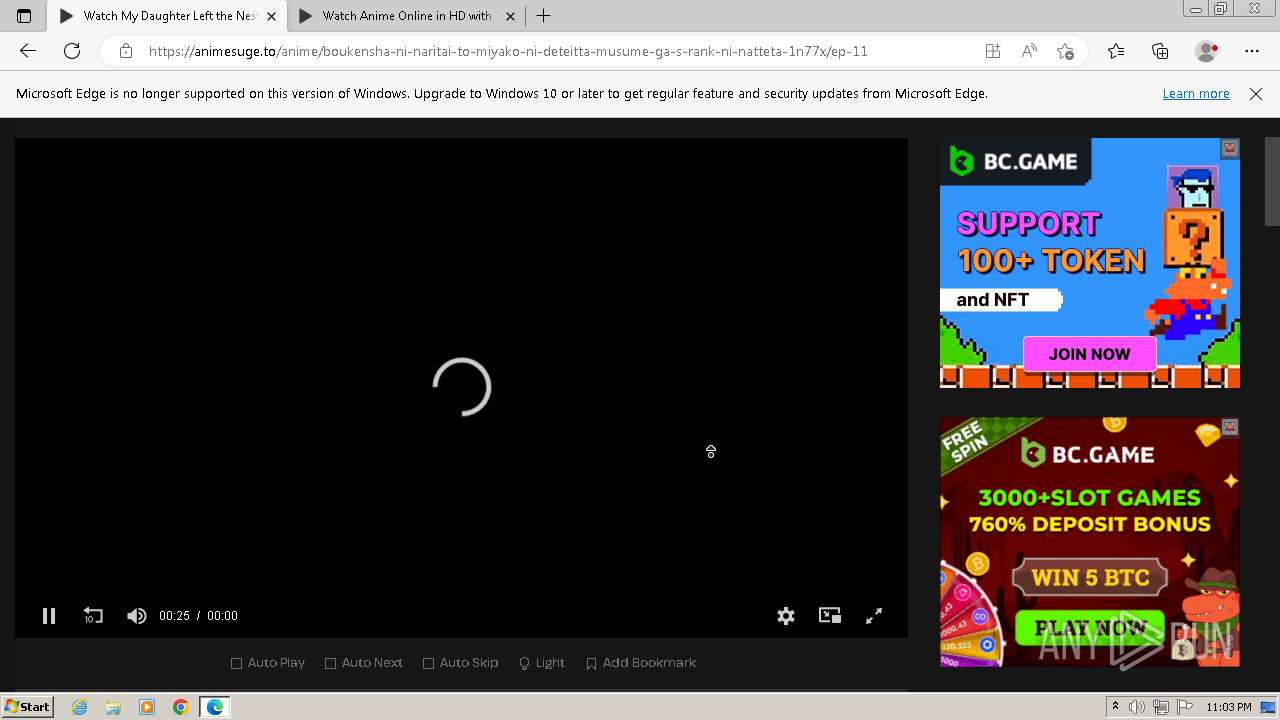Click the Learn more link
Screen dimensions: 1280x720
click(x=1196, y=94)
